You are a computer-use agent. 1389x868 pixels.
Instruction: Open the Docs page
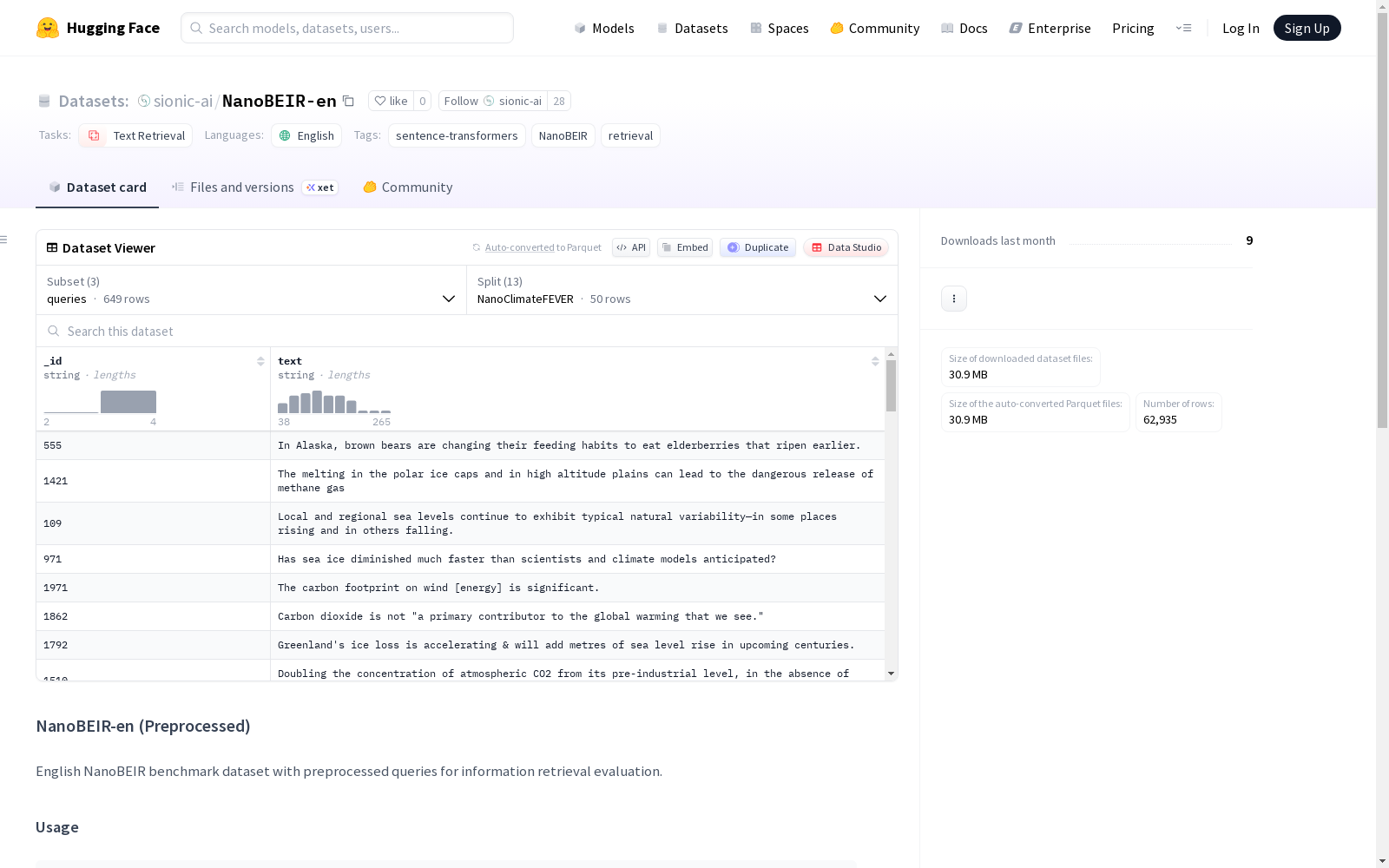click(x=964, y=28)
